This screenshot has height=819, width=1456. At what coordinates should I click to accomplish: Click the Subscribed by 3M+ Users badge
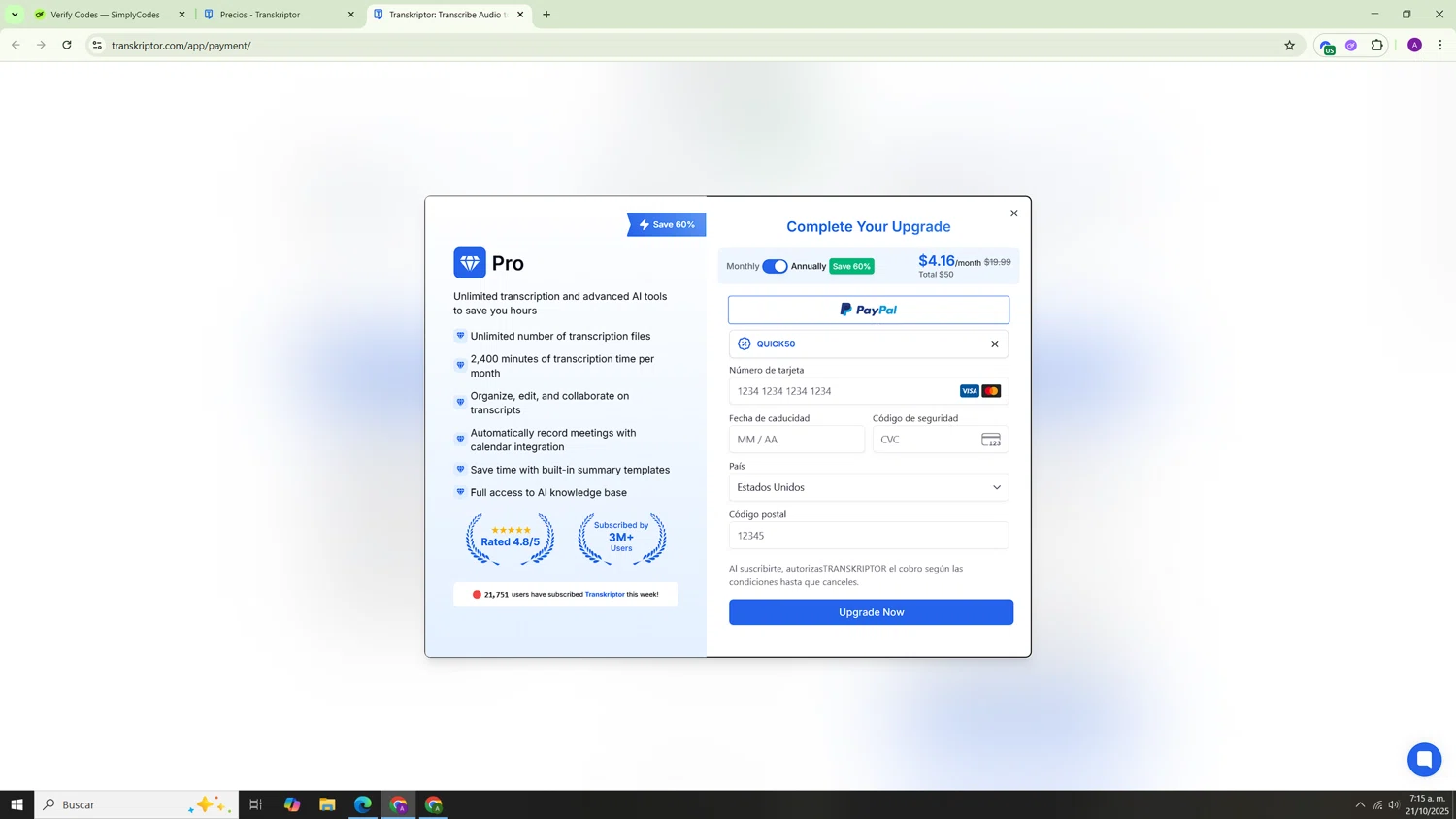621,539
